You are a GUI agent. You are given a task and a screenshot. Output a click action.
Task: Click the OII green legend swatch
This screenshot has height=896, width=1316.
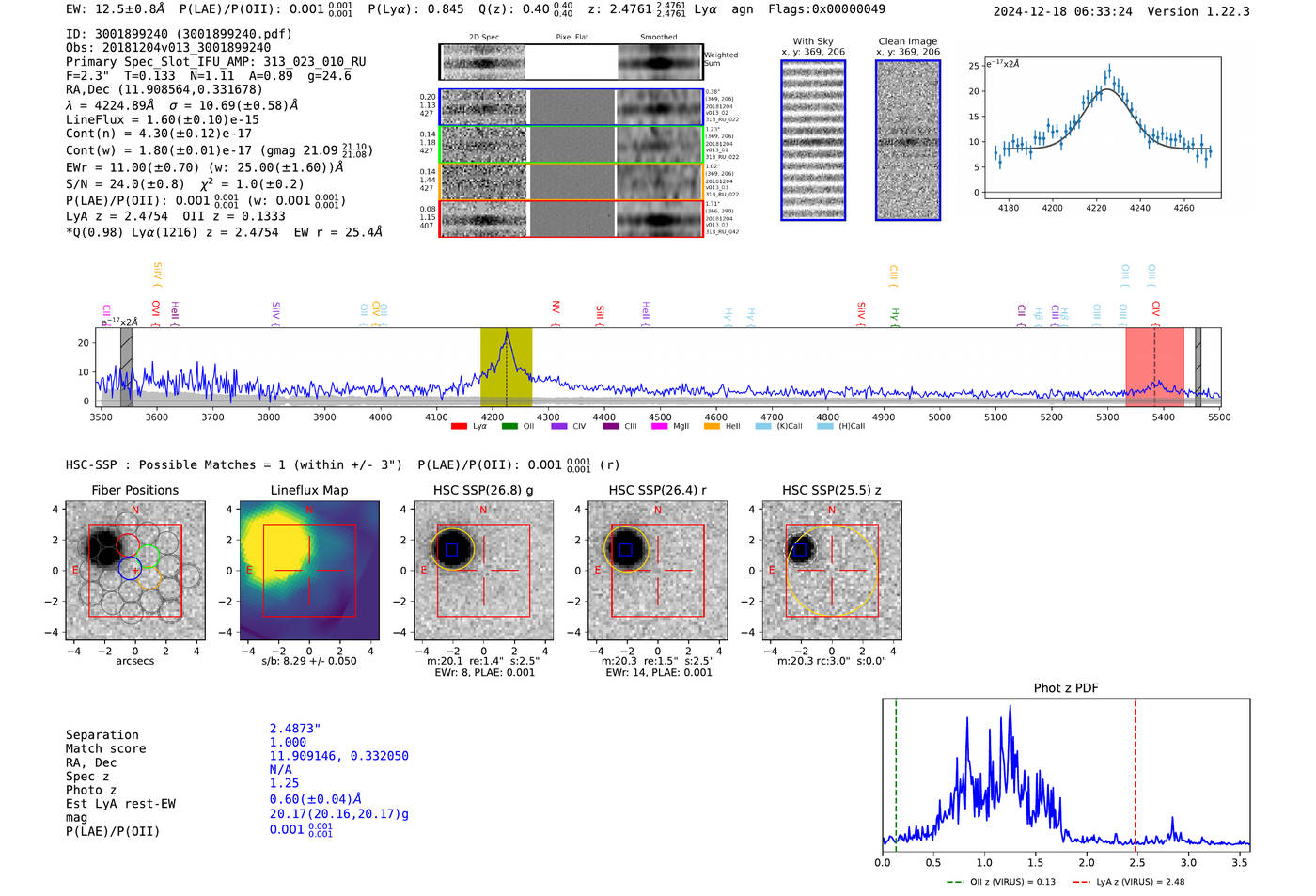coord(509,427)
